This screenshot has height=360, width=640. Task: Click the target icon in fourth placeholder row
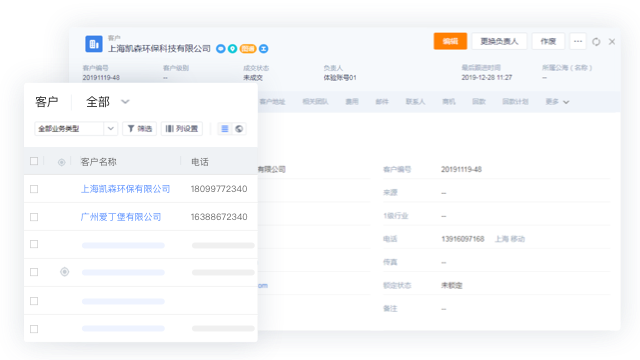click(64, 272)
